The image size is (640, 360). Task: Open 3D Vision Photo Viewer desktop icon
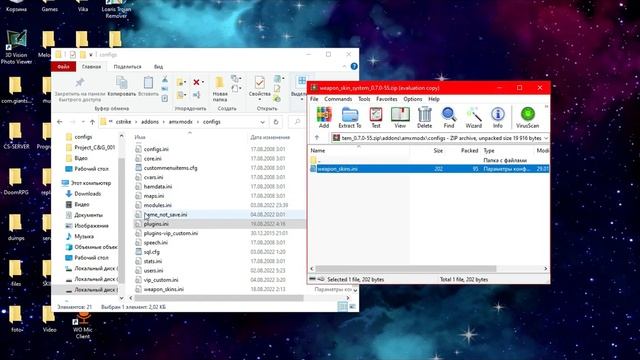tap(16, 47)
